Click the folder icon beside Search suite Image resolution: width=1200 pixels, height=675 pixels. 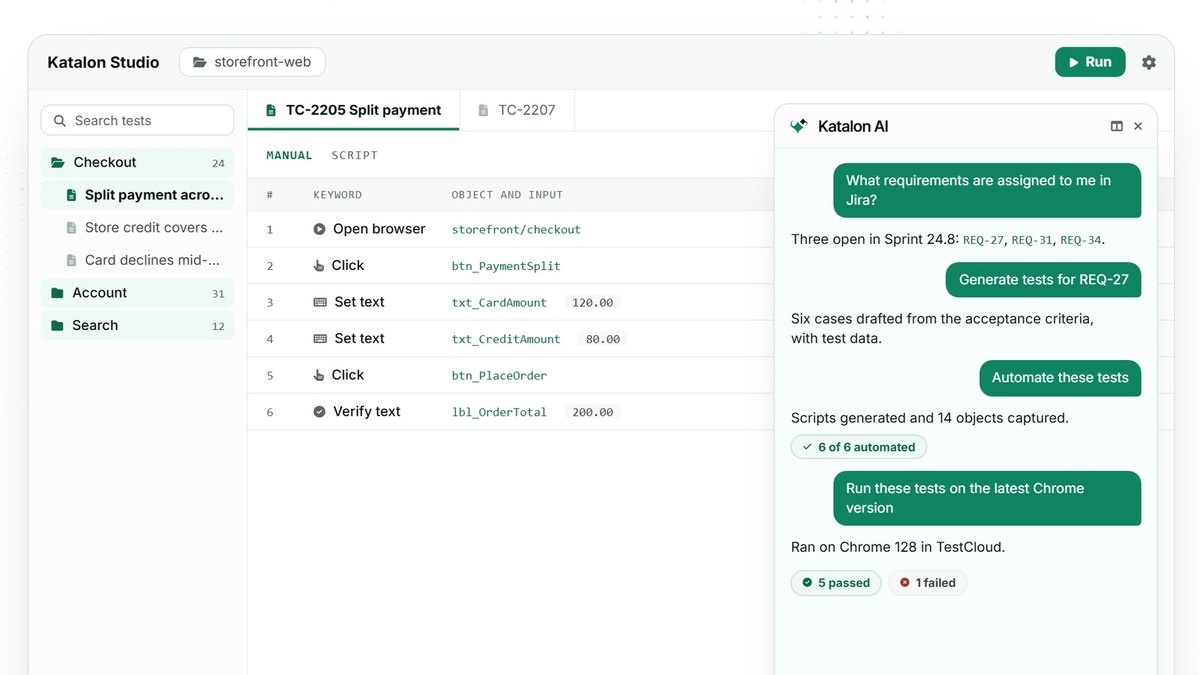[x=57, y=325]
